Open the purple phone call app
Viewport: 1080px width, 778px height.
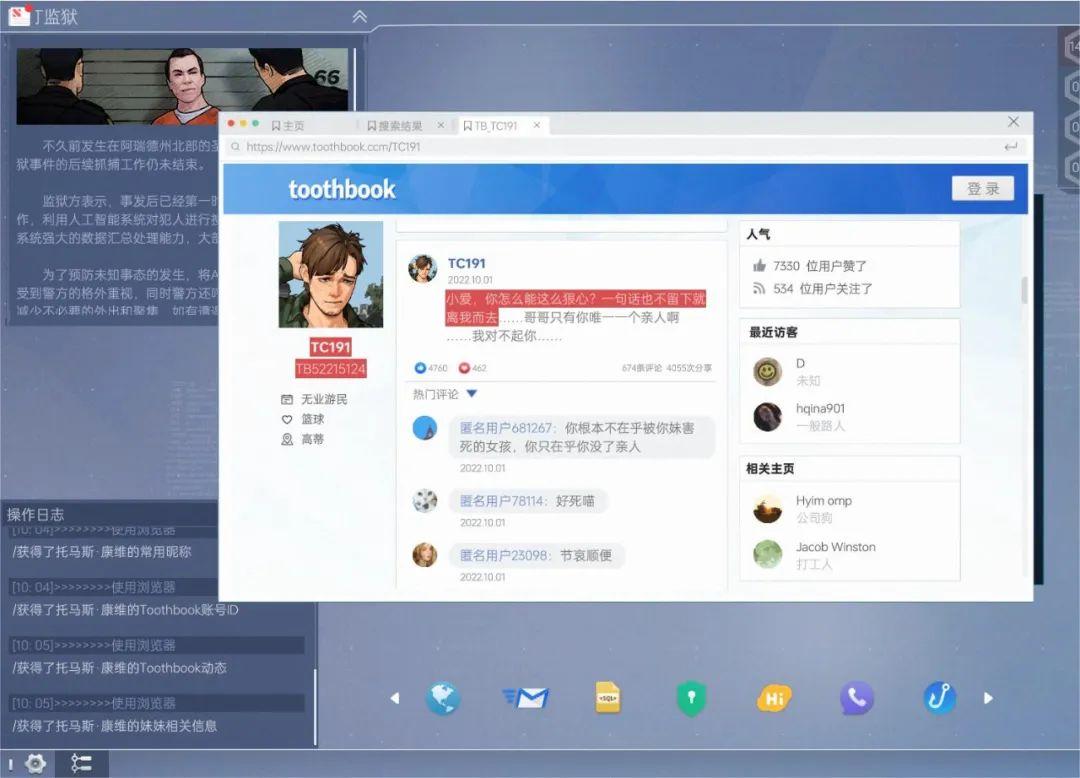[x=856, y=698]
